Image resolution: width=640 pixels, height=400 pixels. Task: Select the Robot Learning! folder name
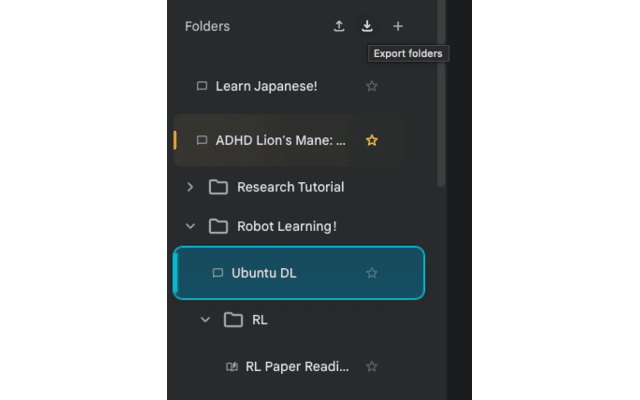click(x=287, y=226)
